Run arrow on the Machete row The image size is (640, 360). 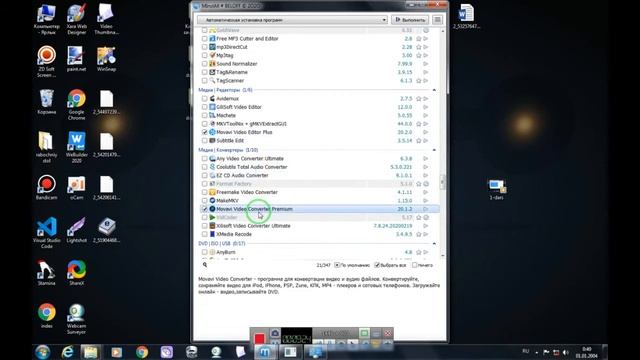click(426, 116)
